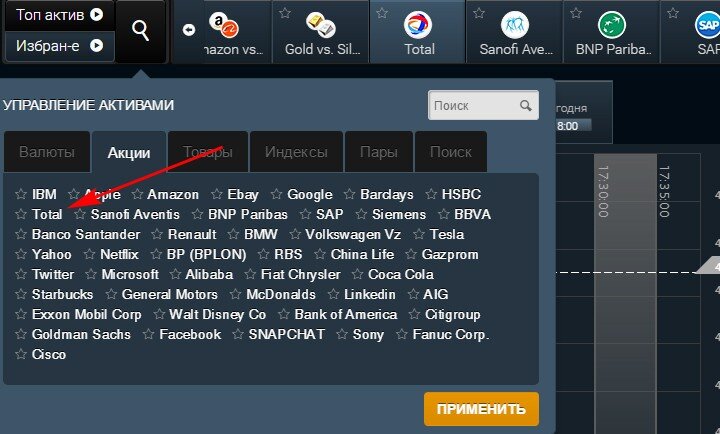Toggle favorite star next to Google

click(x=276, y=194)
